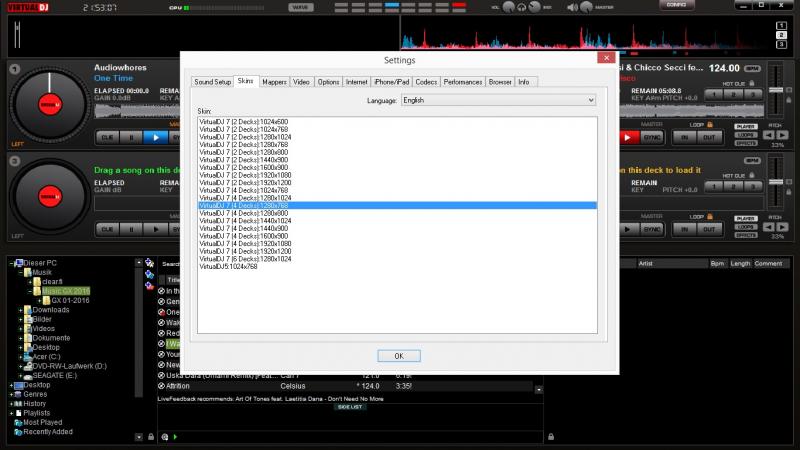Select skin VirtualDJ 7 (2 Decks):1920x1080
800x450 pixels.
(x=245, y=175)
